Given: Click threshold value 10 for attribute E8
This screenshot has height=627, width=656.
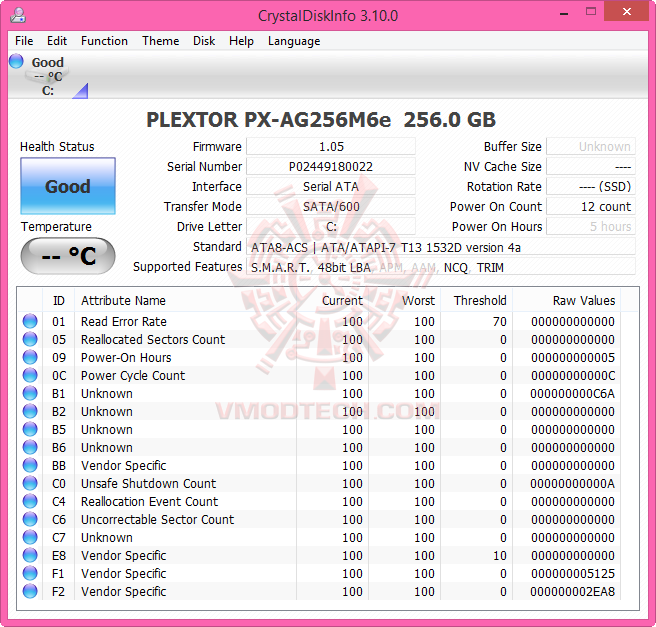Looking at the screenshot, I should click(x=500, y=555).
